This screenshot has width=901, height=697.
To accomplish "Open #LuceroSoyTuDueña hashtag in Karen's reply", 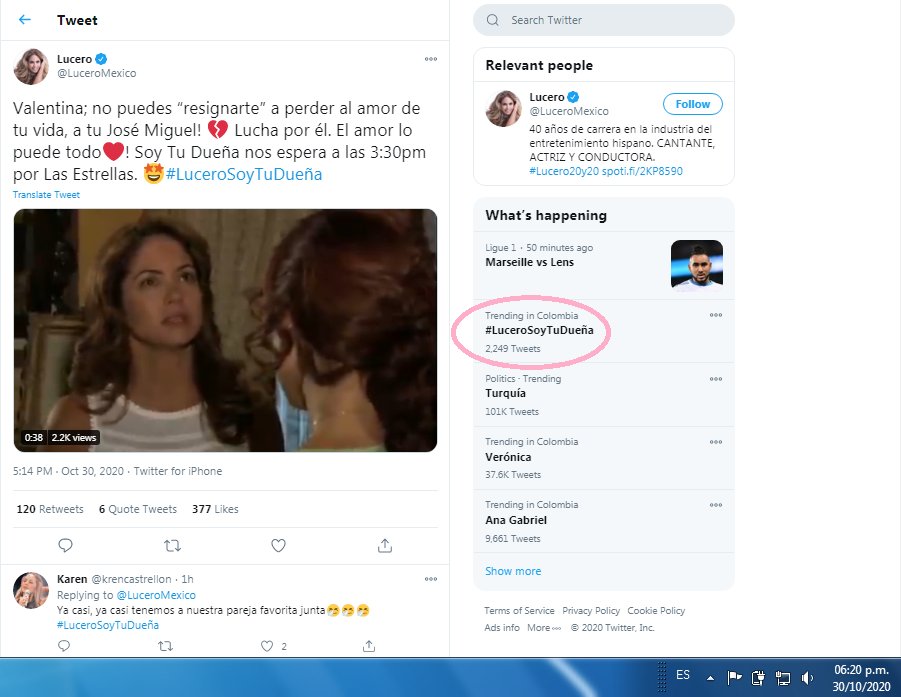I will tap(107, 625).
